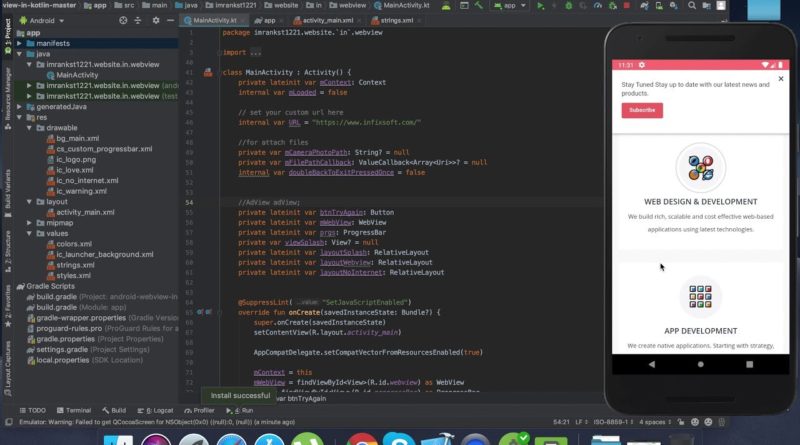Click the Profile speedometer icon
This screenshot has height=445, width=800.
coord(597,6)
